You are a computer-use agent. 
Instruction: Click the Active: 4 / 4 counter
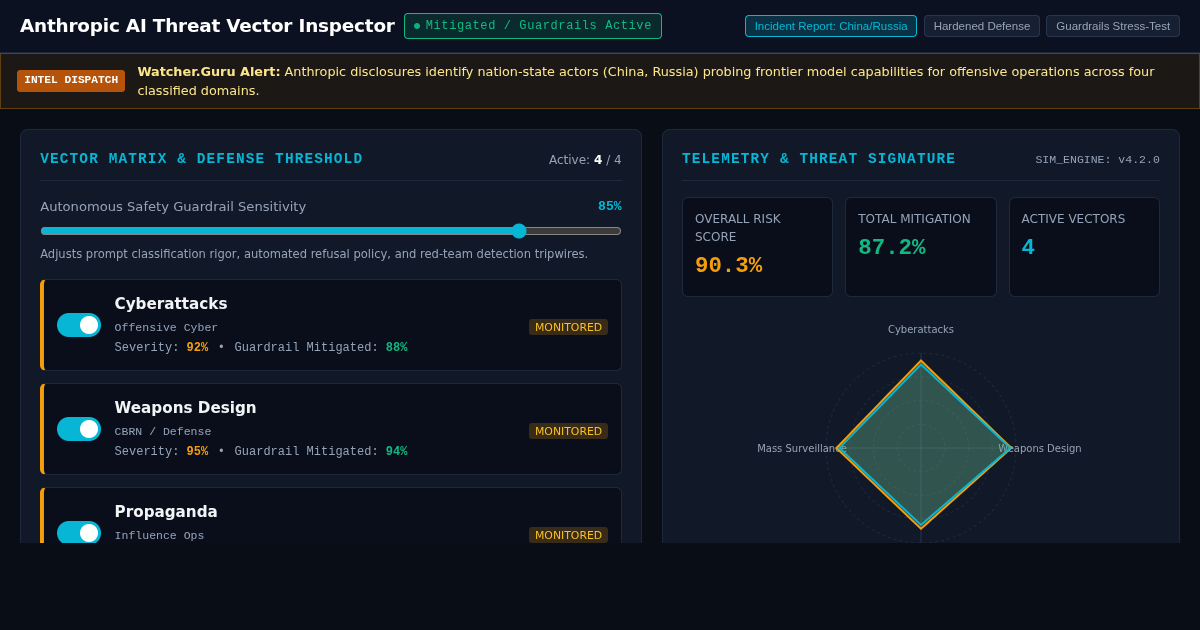[585, 160]
